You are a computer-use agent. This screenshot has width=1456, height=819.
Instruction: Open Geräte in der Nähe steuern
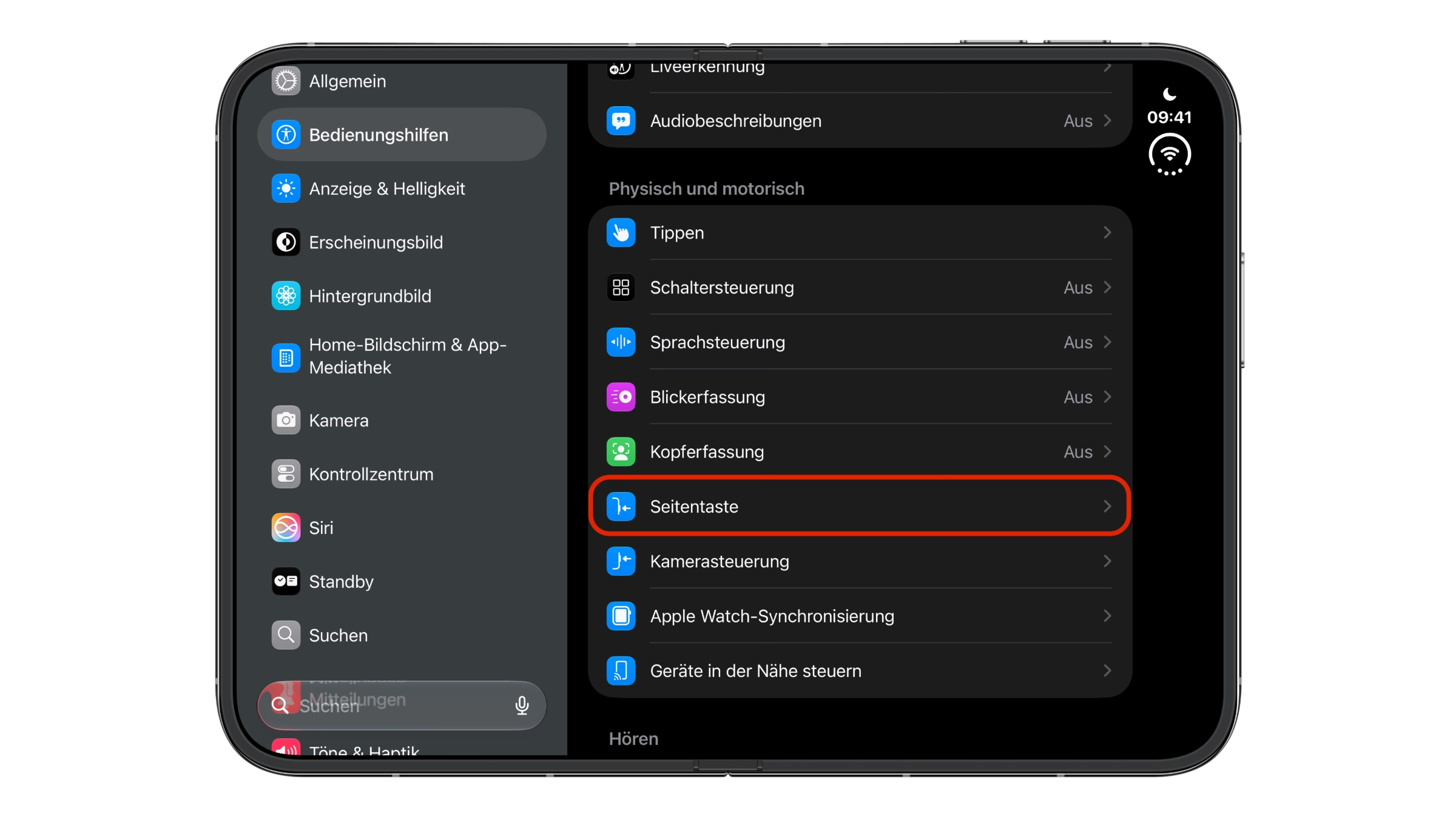point(860,670)
